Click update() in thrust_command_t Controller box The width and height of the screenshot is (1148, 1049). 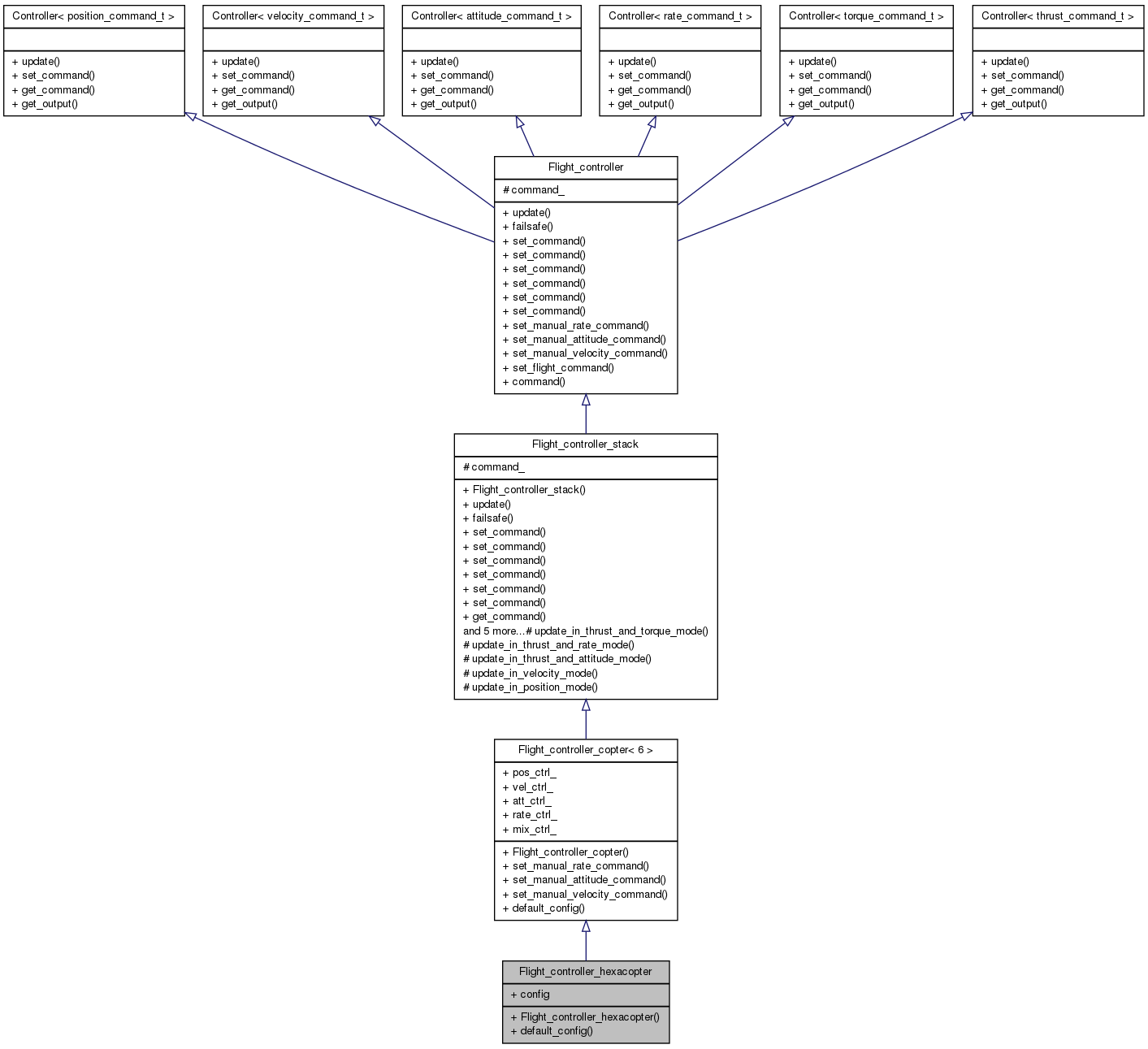click(x=1005, y=62)
